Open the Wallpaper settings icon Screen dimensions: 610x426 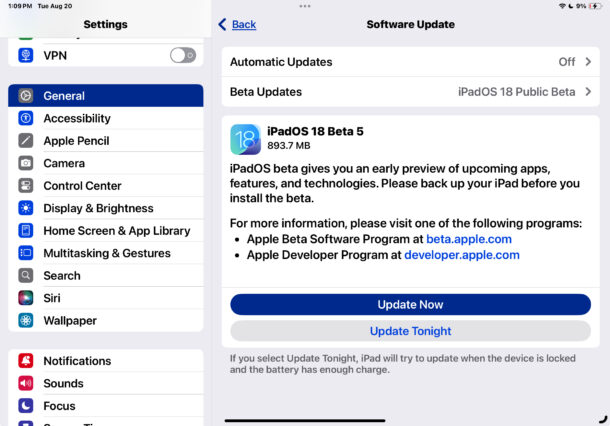[x=26, y=321]
